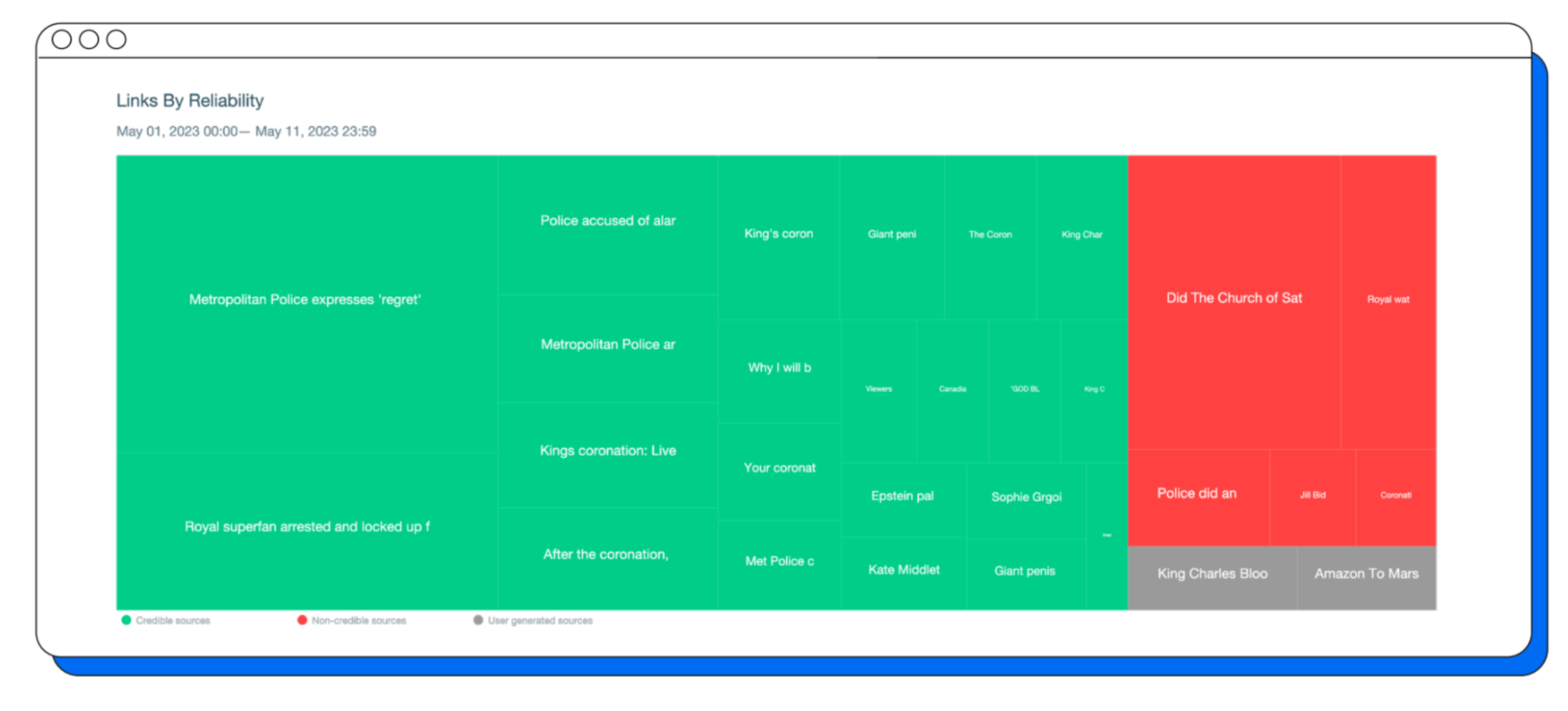Select the 'Royal superfan arrested' treemap tile
The image size is (1568, 711).
tap(307, 526)
